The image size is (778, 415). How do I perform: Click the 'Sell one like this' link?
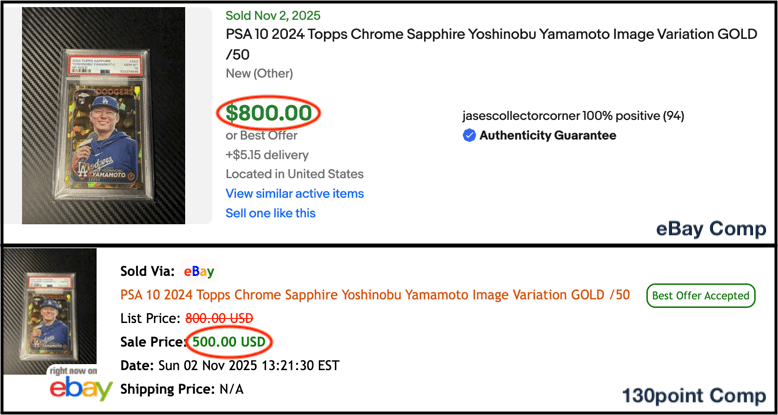click(x=270, y=213)
